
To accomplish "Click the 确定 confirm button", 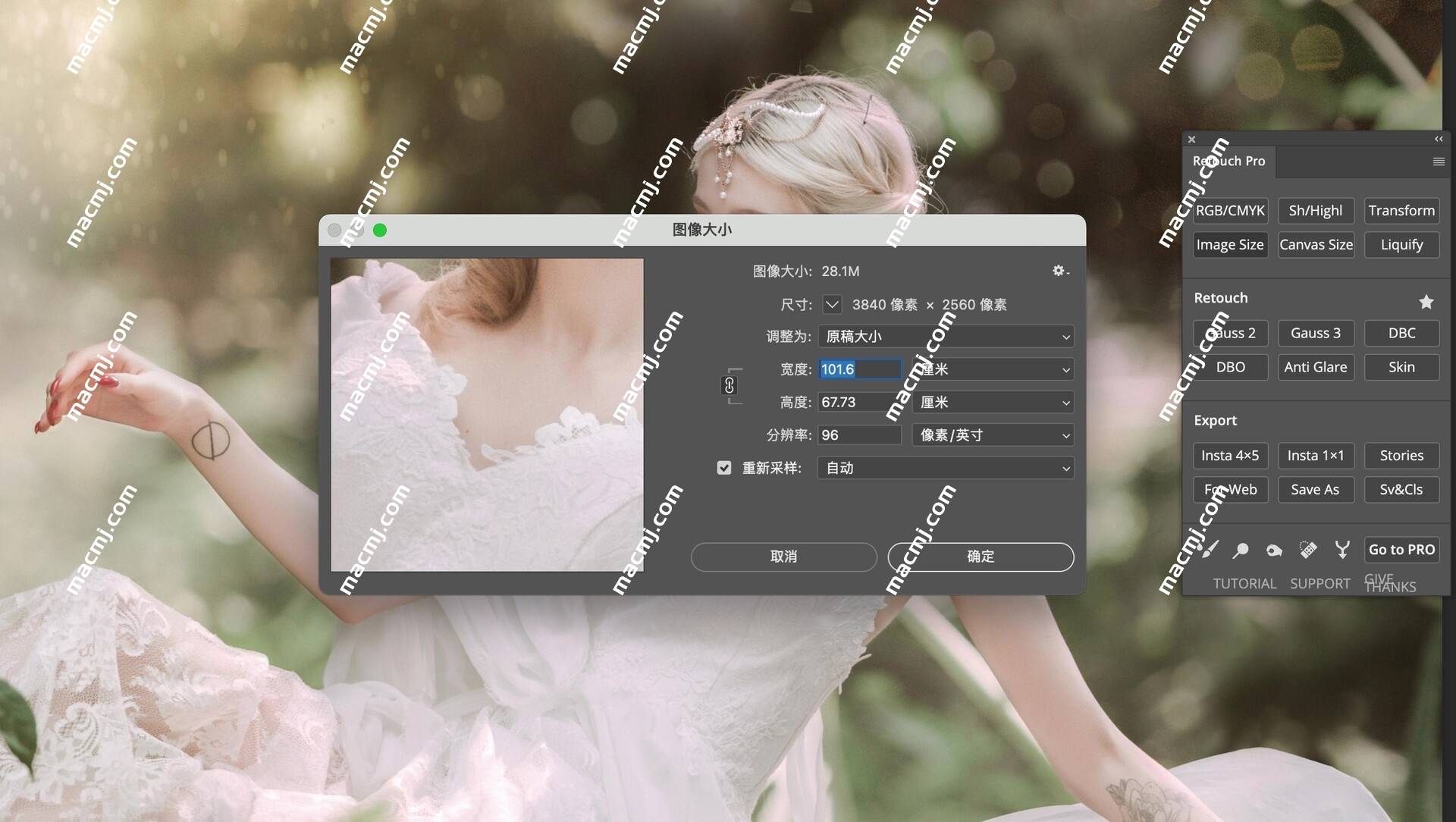I will tap(980, 556).
